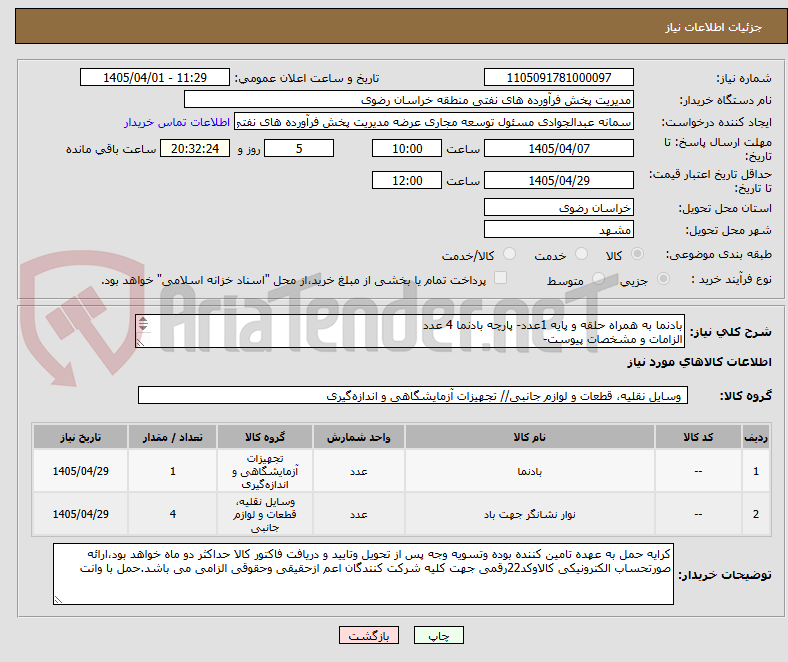This screenshot has width=788, height=662.
Task: Select the خدمت radio button
Action: (x=581, y=254)
